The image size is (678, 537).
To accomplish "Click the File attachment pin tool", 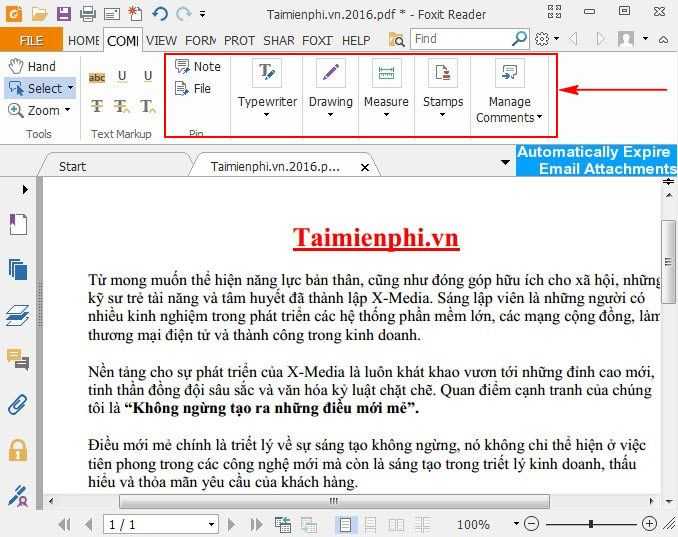I will pyautogui.click(x=193, y=89).
